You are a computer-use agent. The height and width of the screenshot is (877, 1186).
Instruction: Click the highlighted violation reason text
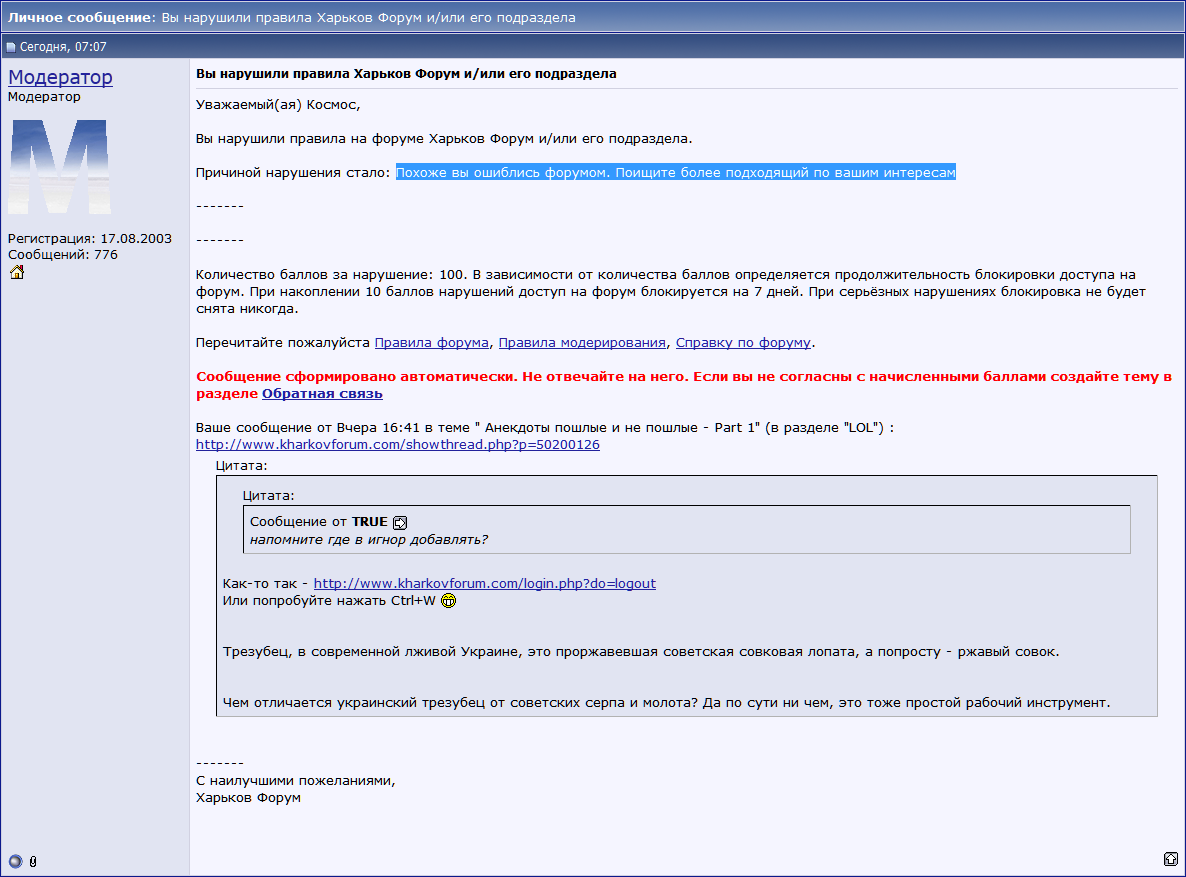pos(675,172)
